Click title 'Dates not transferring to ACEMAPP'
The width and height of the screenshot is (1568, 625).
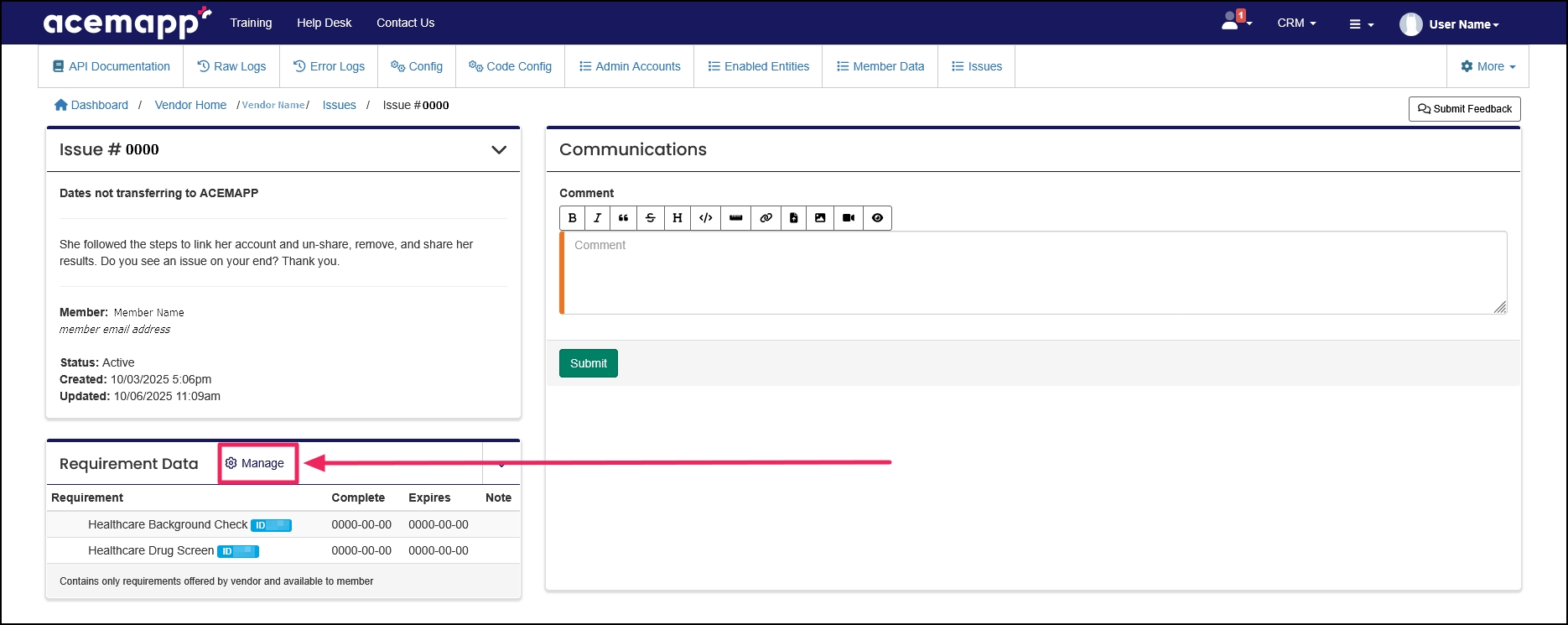(158, 193)
